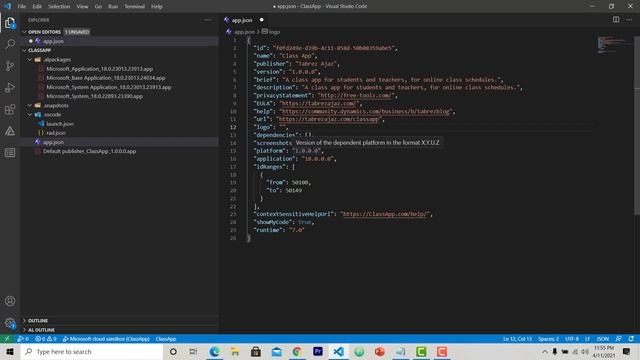Click Ln 12, Col 13 in status bar
Image resolution: width=640 pixels, height=360 pixels.
point(517,339)
